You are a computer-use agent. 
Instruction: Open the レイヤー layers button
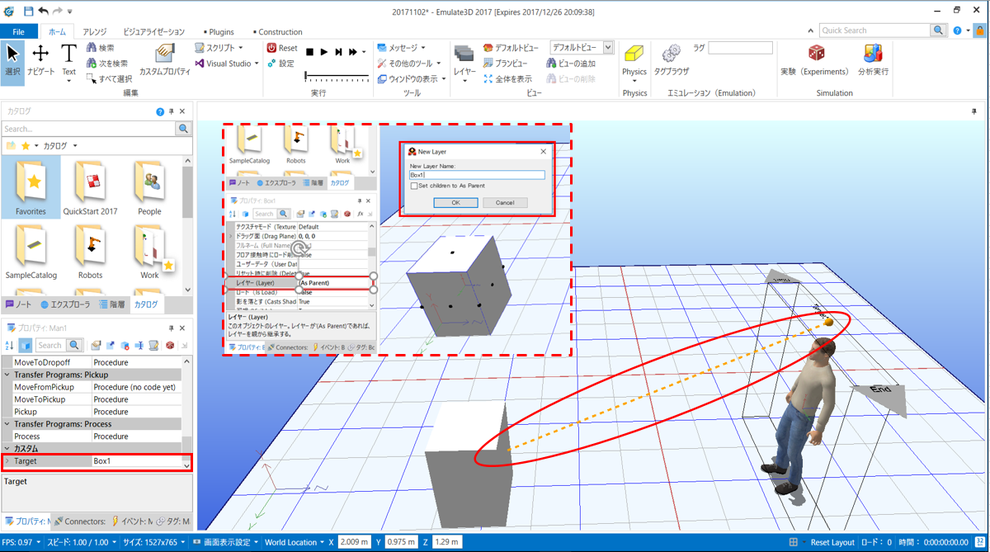point(464,63)
